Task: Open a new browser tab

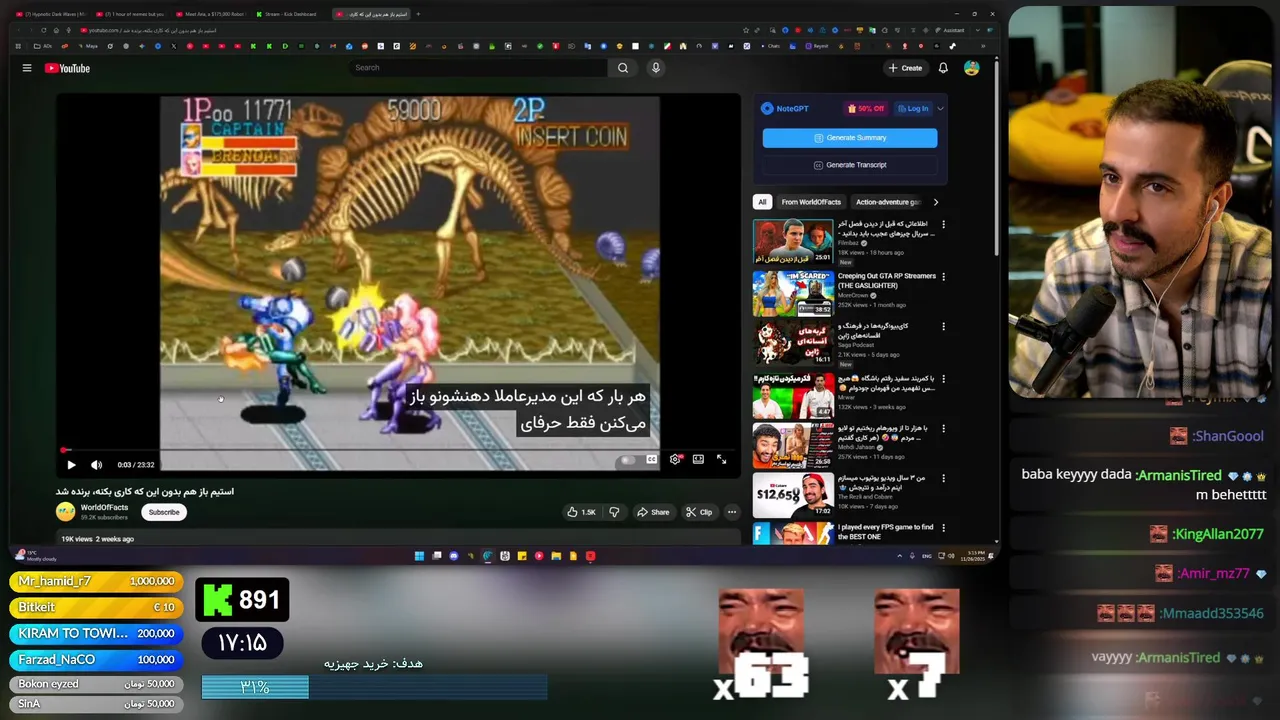Action: coord(418,14)
